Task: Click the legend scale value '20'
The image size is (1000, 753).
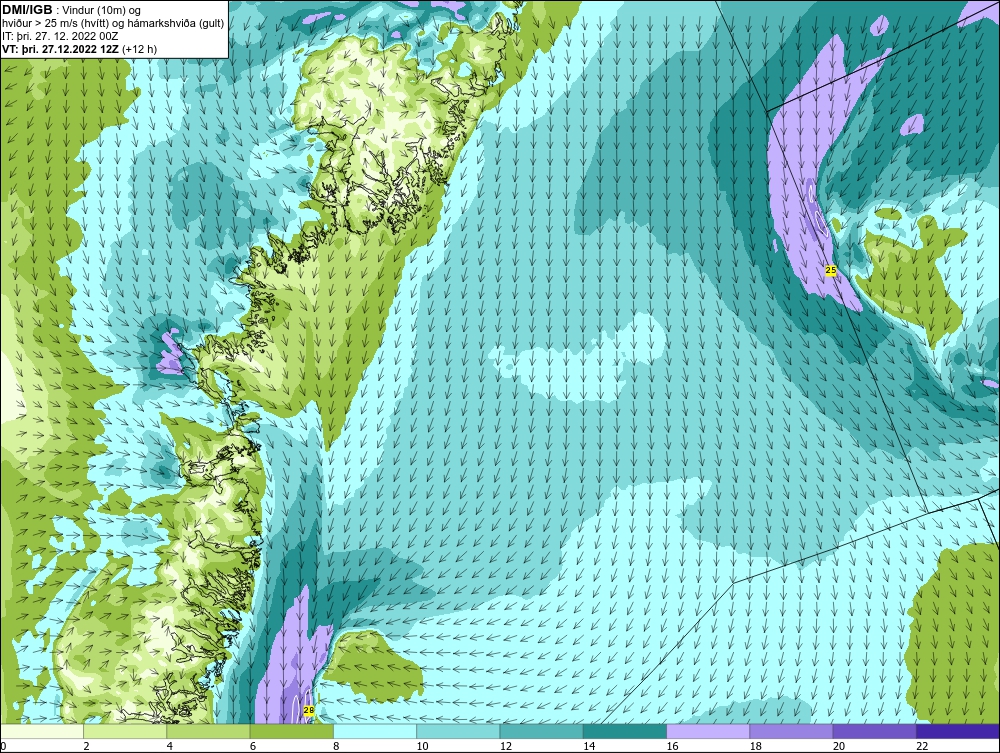Action: 839,747
